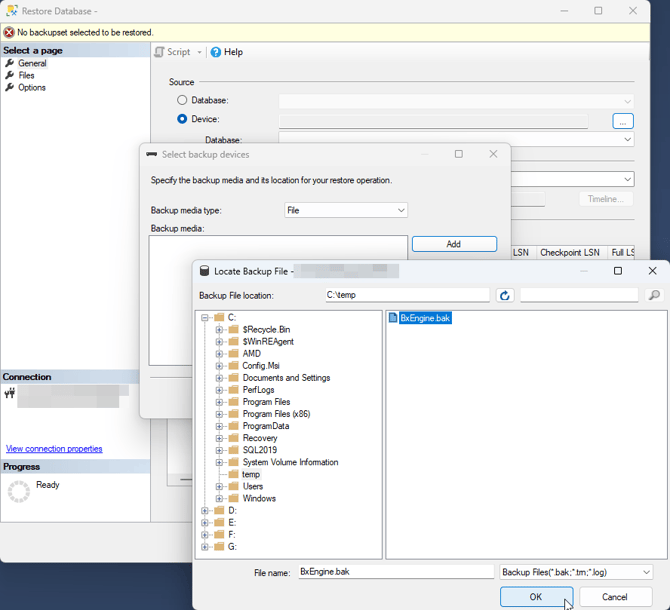Expand the Program Files folder
The height and width of the screenshot is (610, 670).
(219, 402)
